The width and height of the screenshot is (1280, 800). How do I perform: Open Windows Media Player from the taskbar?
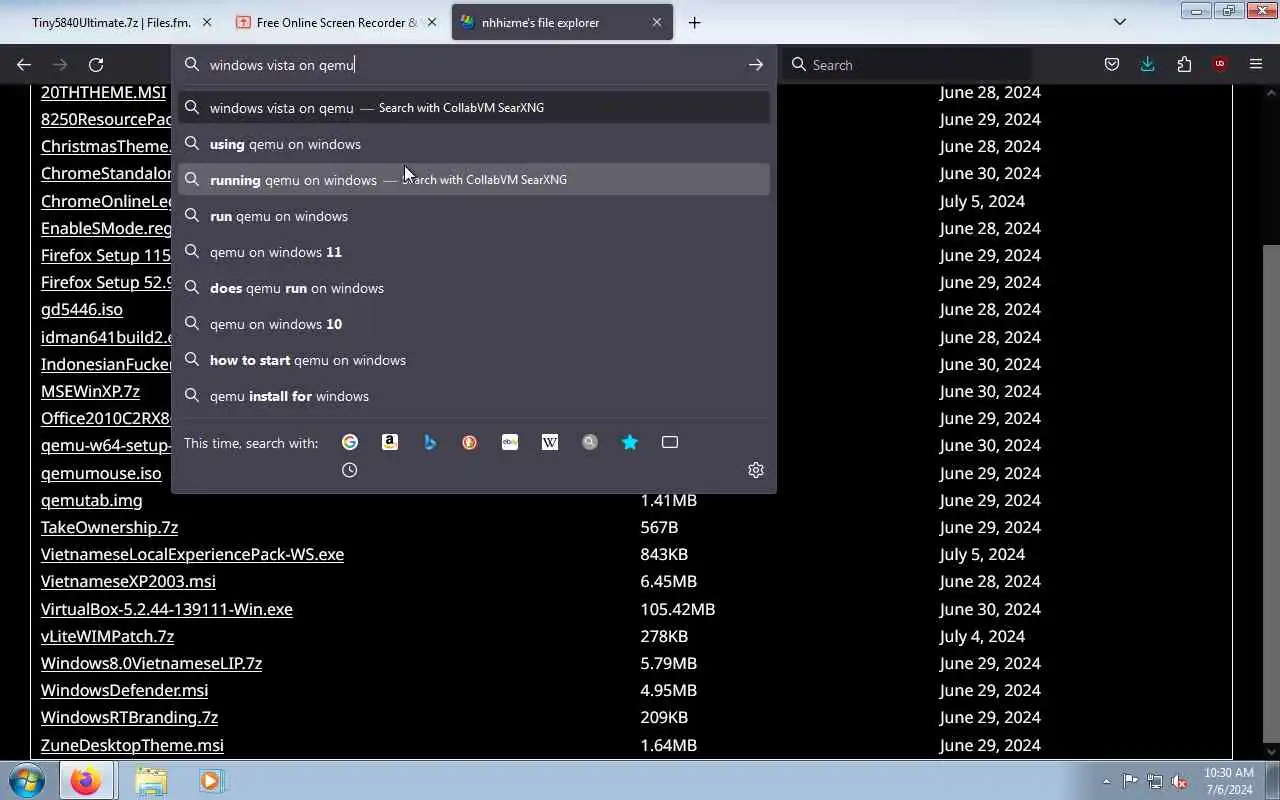(x=210, y=780)
